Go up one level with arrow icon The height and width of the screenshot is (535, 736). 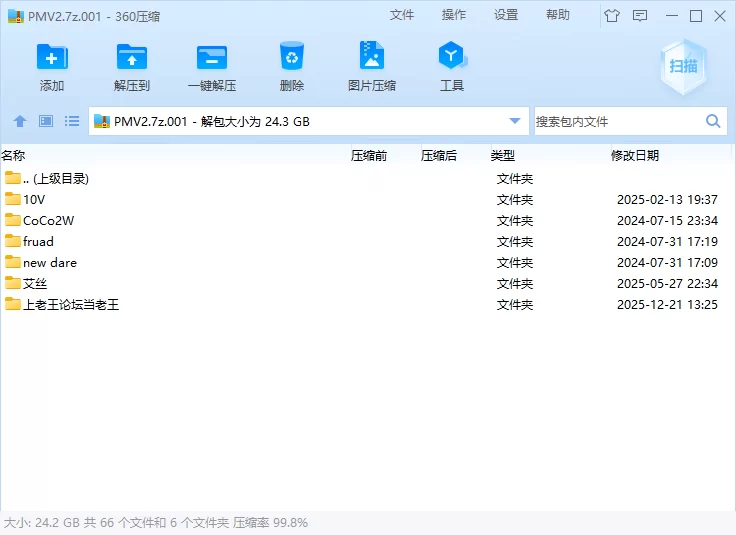[20, 121]
